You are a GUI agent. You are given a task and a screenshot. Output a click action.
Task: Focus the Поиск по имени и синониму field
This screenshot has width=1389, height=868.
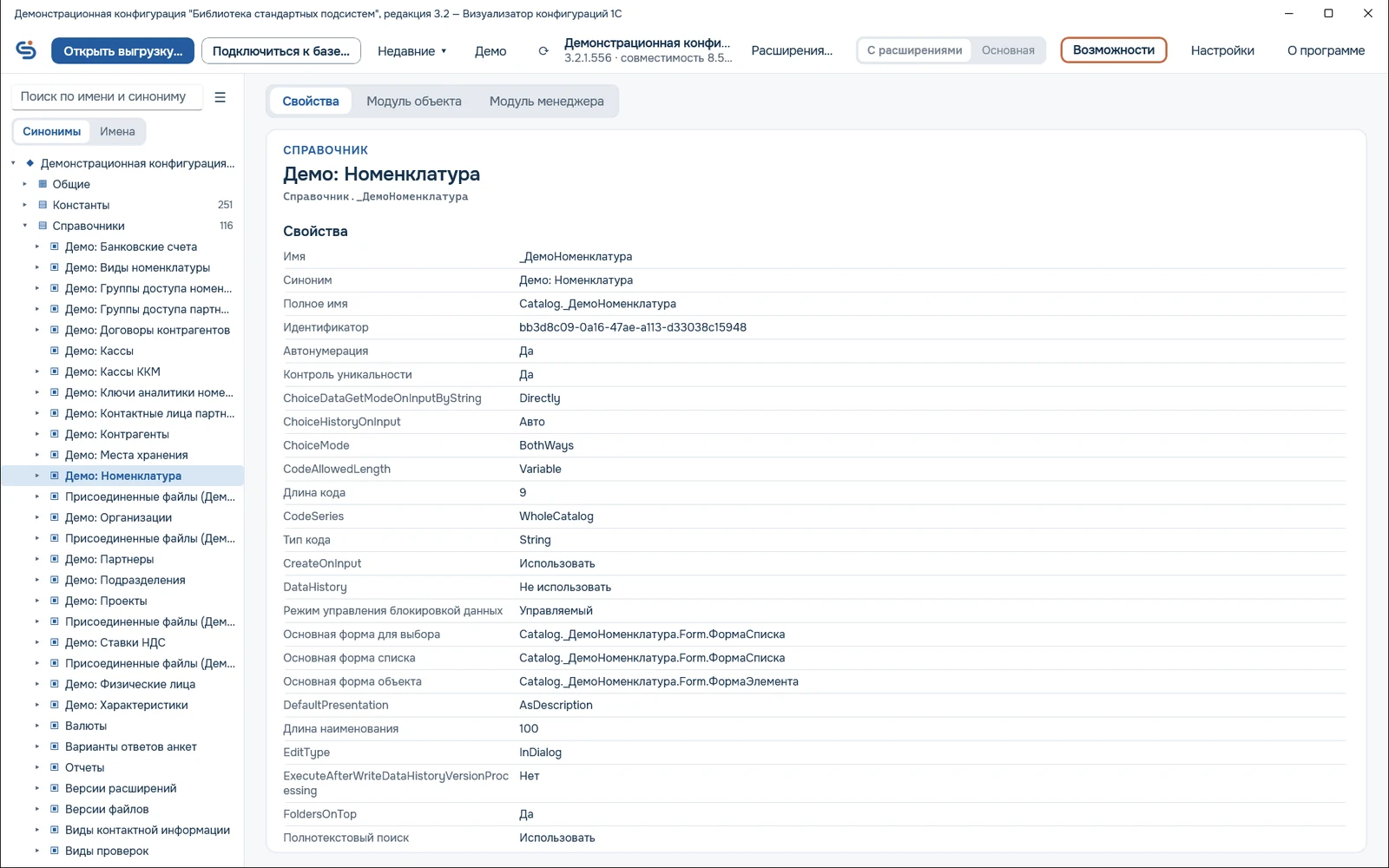tap(107, 97)
